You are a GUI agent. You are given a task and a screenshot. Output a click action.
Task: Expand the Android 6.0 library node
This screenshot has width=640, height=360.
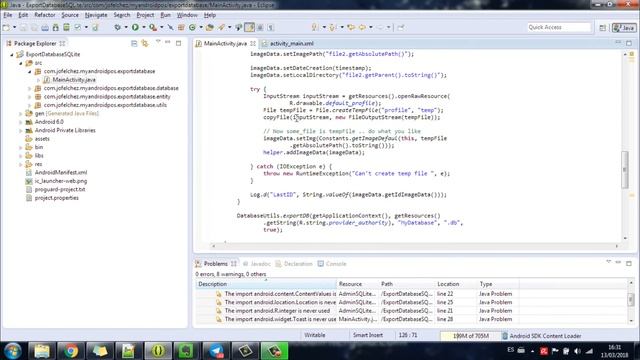point(21,122)
